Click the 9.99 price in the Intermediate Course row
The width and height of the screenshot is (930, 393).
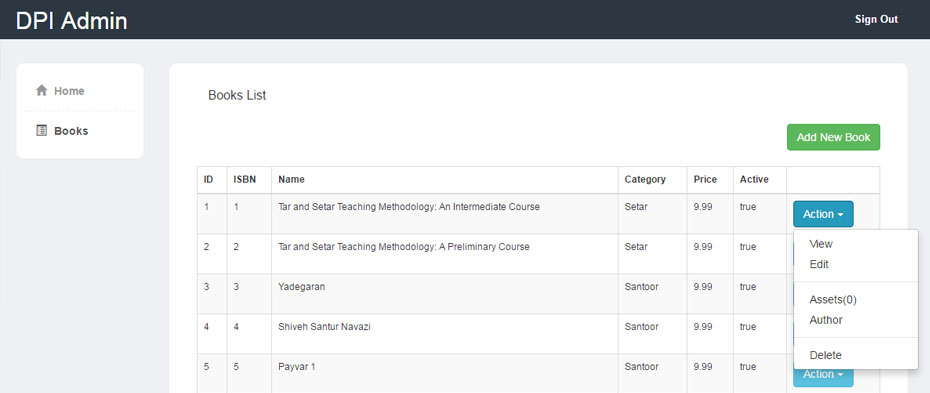click(x=703, y=207)
